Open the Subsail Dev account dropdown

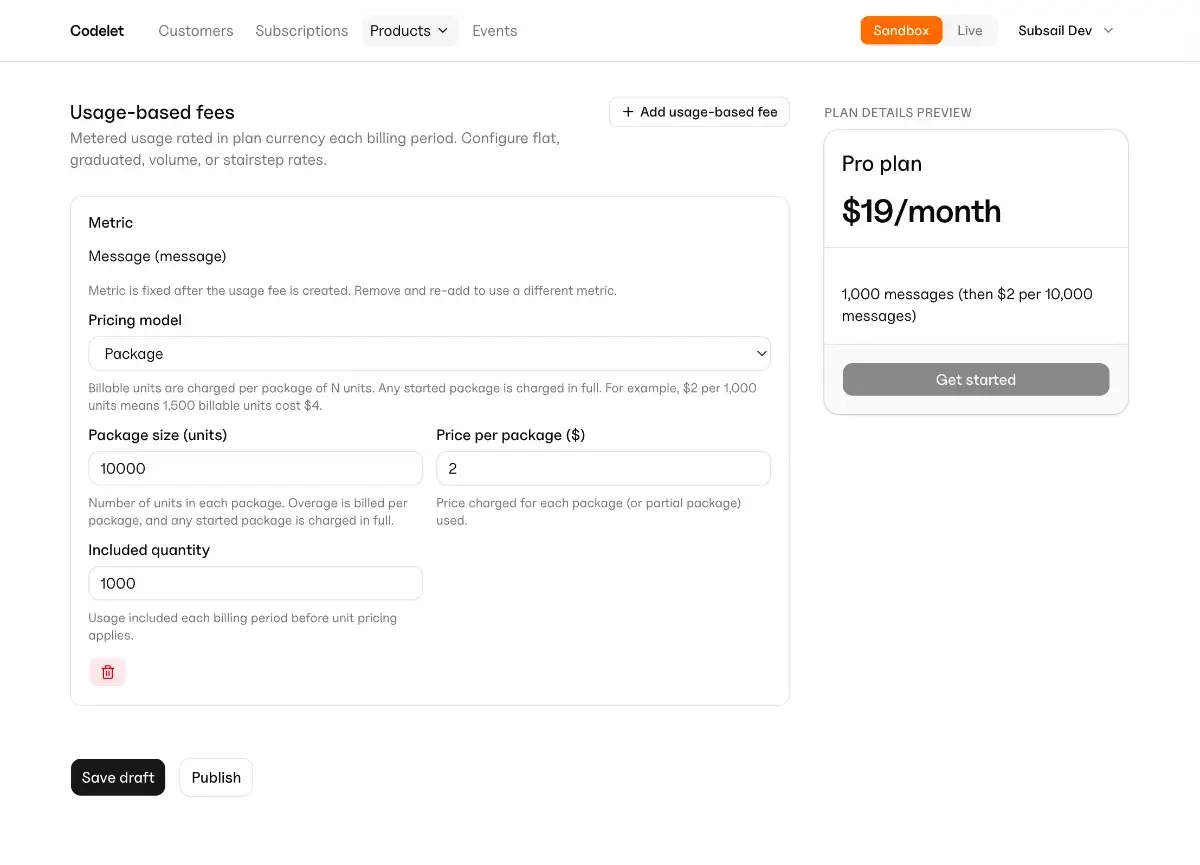click(1066, 31)
